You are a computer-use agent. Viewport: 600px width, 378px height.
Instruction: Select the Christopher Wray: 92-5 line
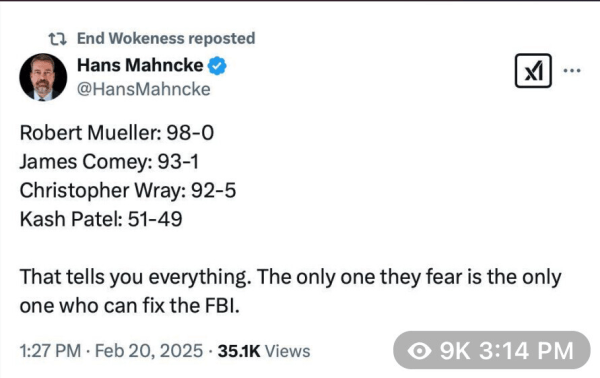pyautogui.click(x=128, y=191)
